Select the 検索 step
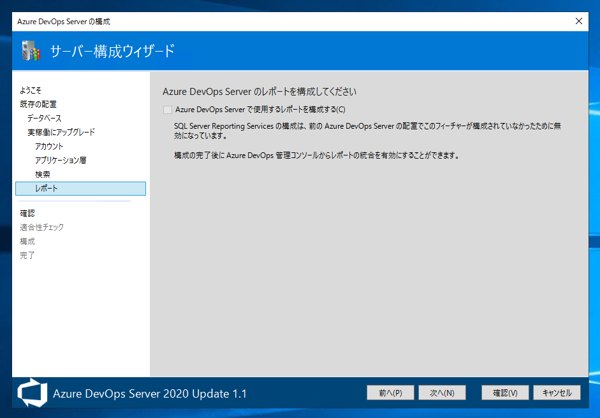This screenshot has width=600, height=418. click(x=42, y=175)
